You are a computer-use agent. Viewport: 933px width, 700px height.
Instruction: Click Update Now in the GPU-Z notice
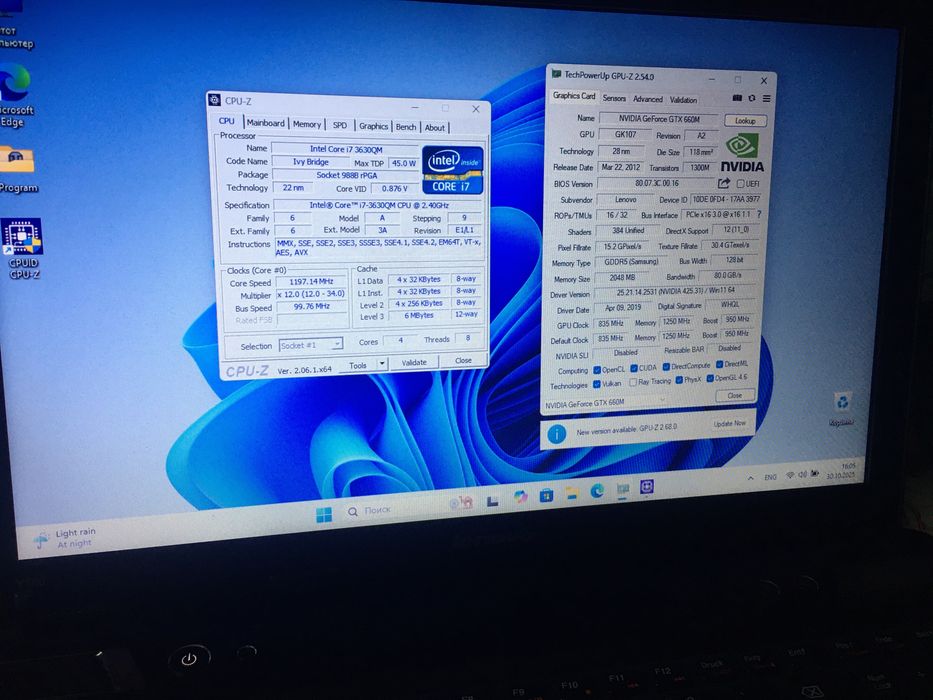pyautogui.click(x=730, y=423)
